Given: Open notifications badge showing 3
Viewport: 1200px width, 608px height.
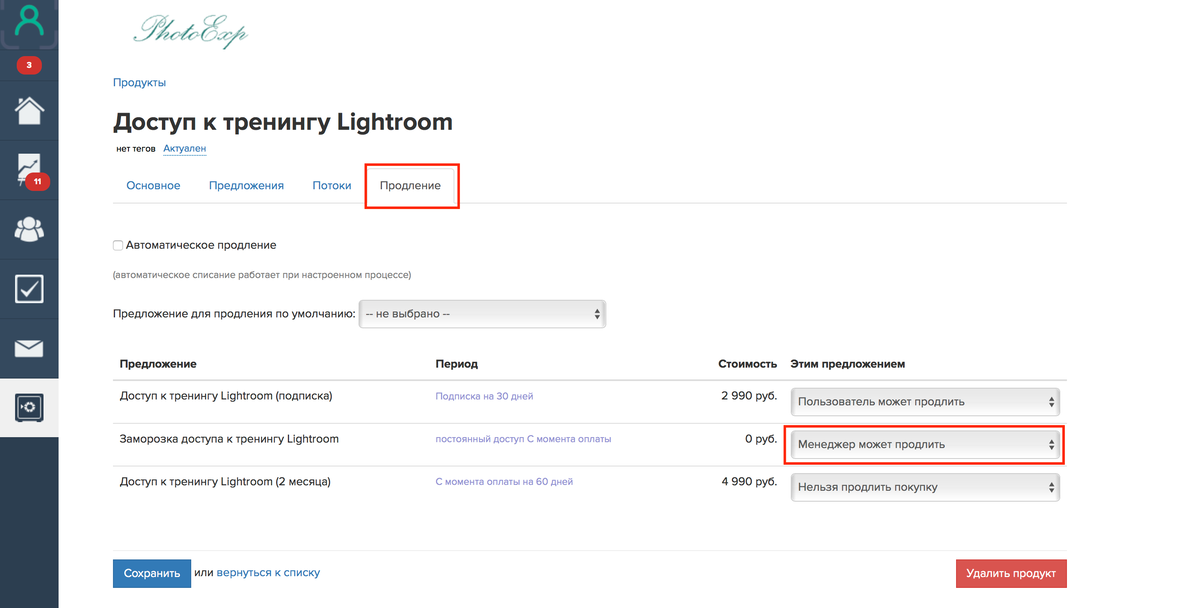Looking at the screenshot, I should [x=29, y=65].
